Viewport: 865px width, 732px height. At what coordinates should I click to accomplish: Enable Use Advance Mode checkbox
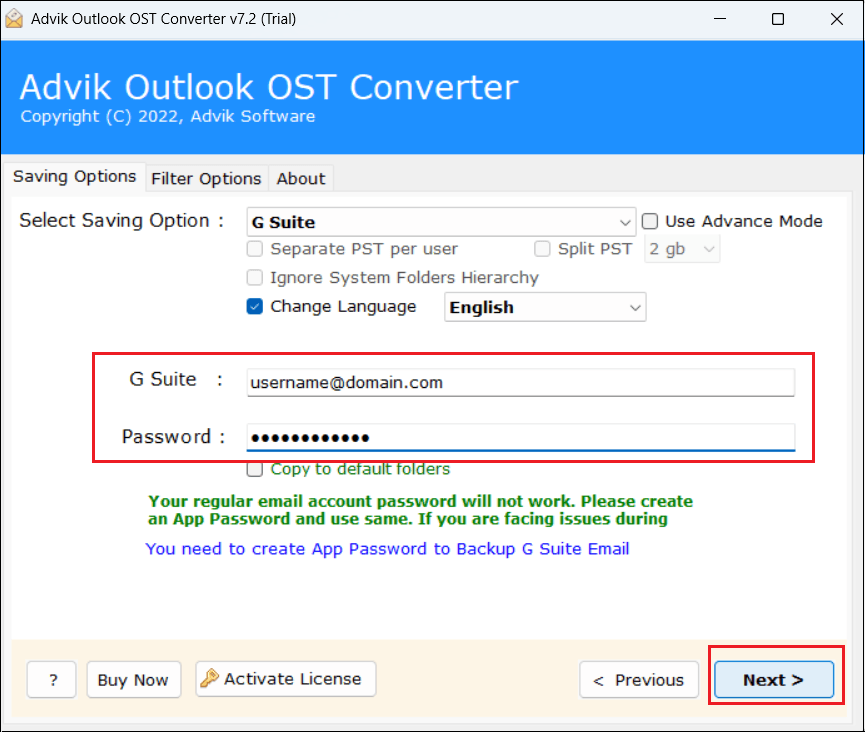pyautogui.click(x=650, y=222)
